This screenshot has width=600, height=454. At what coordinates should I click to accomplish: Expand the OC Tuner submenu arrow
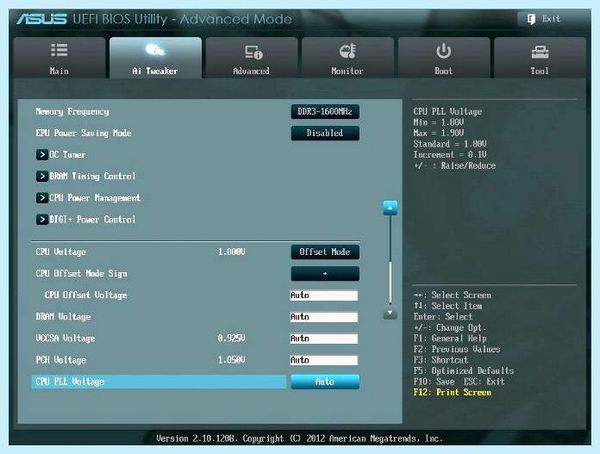click(42, 155)
